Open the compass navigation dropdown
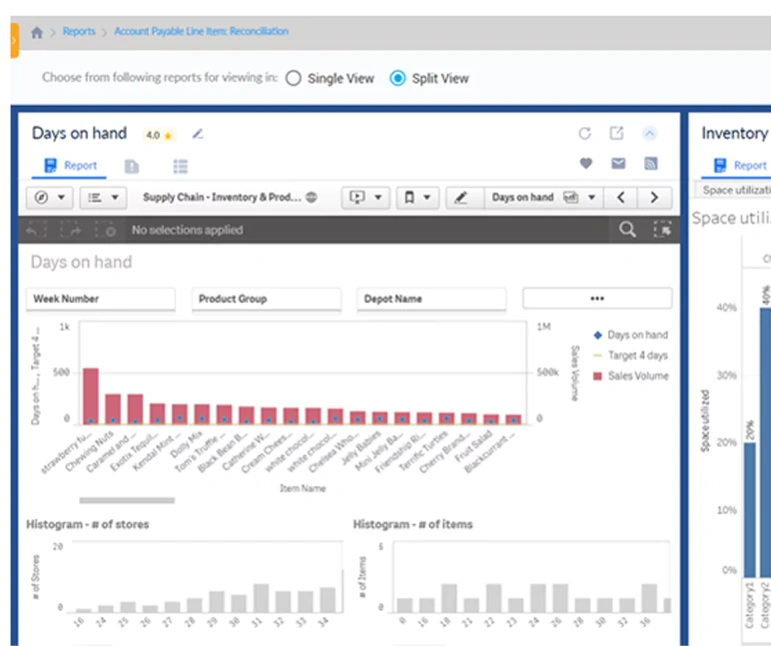 point(49,198)
